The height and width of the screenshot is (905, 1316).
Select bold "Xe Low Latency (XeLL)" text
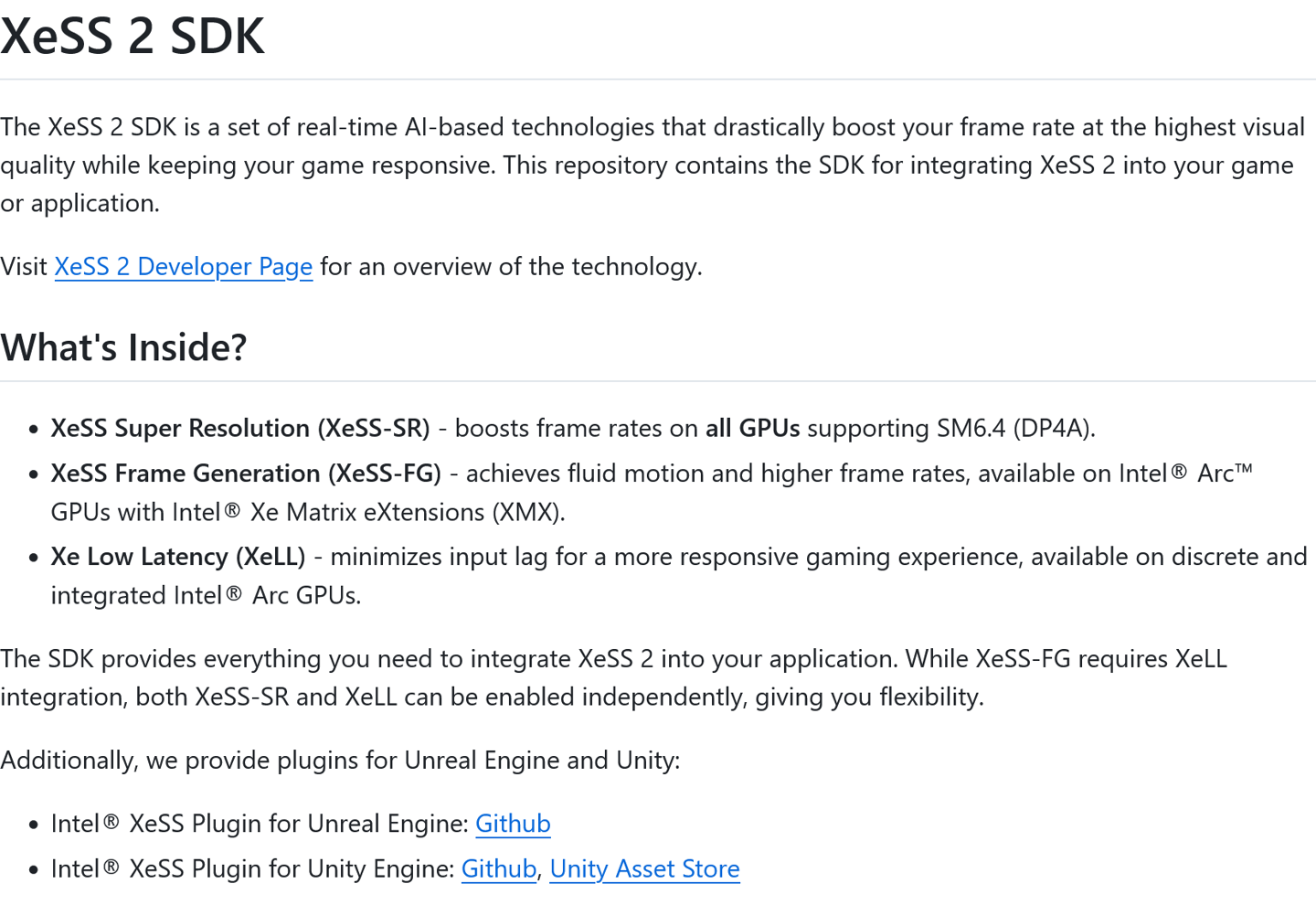178,557
